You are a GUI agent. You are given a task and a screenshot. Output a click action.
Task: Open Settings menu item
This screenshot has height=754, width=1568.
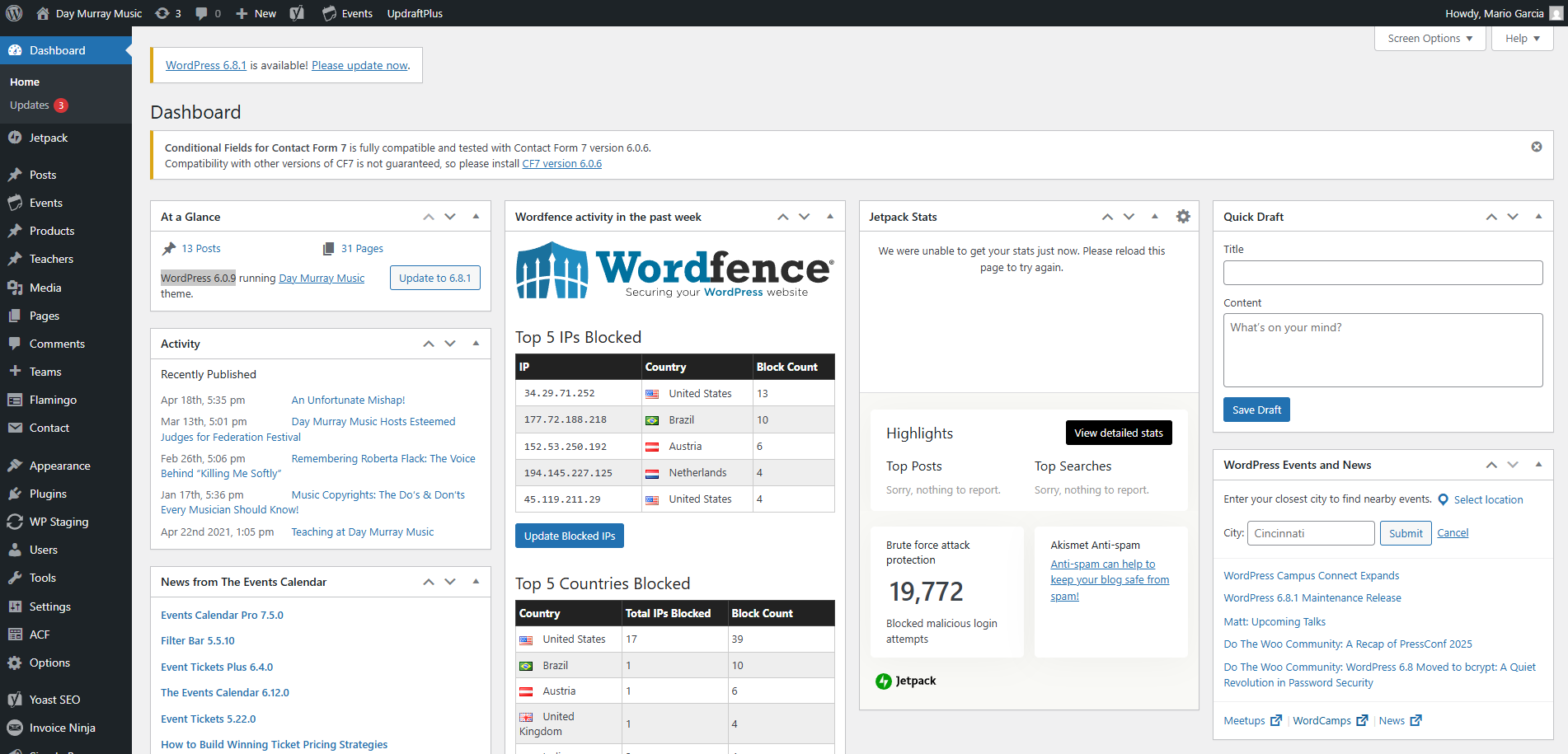tap(66, 606)
